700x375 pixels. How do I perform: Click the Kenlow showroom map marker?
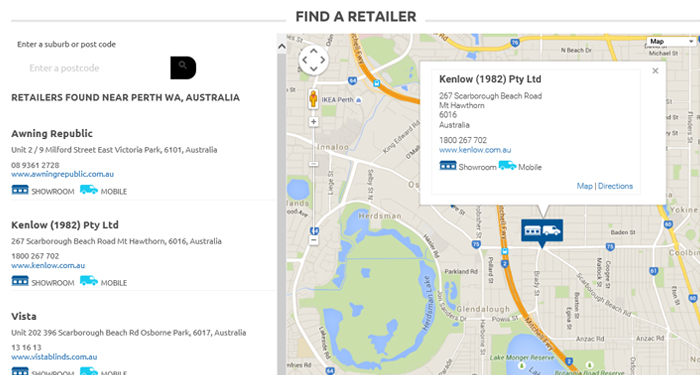tap(542, 232)
